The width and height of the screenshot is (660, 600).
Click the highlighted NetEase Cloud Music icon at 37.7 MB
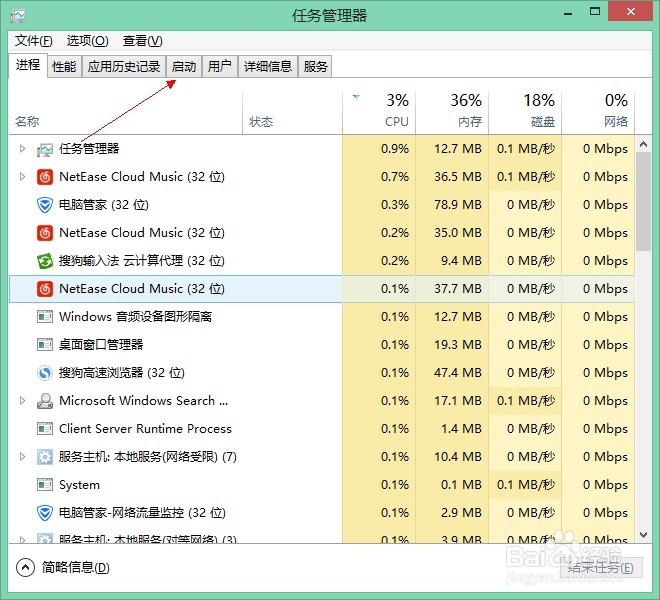(45, 289)
